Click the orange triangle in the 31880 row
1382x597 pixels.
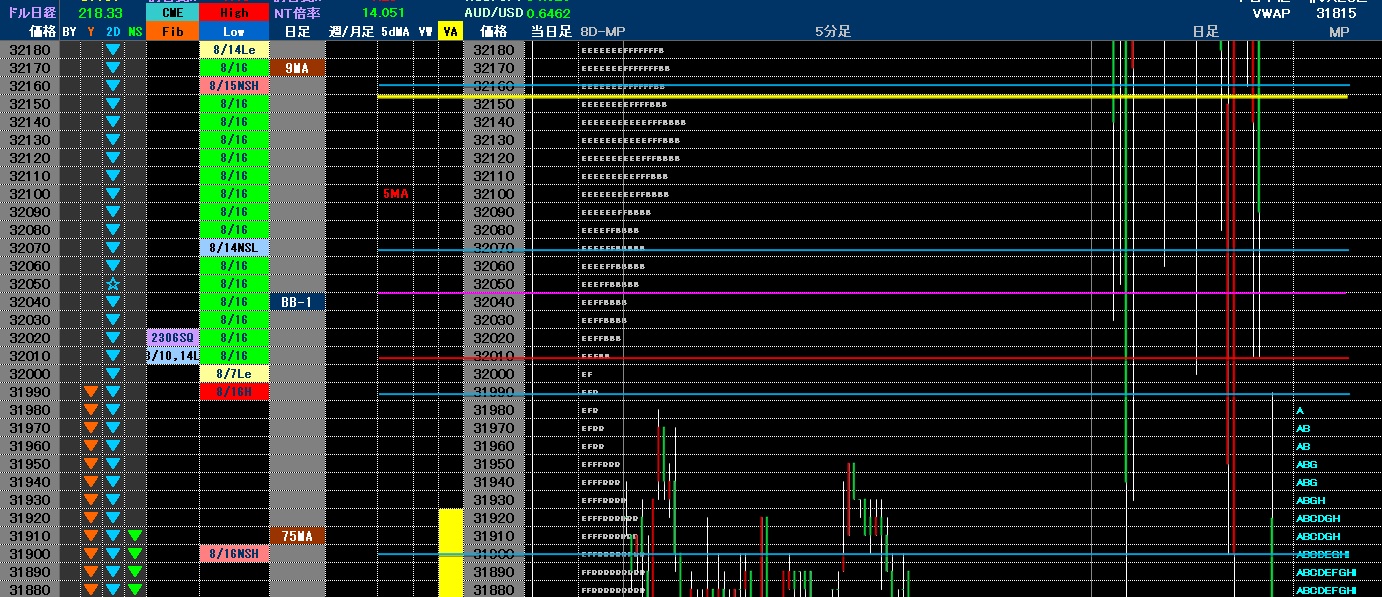click(91, 590)
